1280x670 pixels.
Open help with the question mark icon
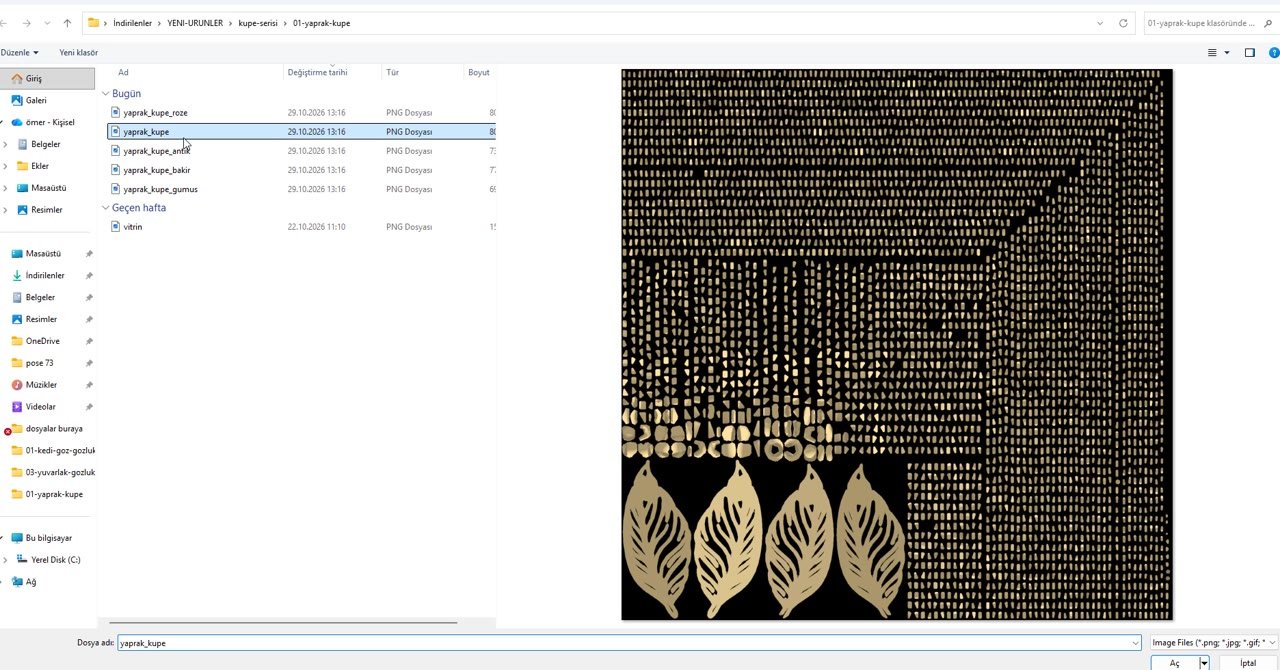coord(1272,52)
